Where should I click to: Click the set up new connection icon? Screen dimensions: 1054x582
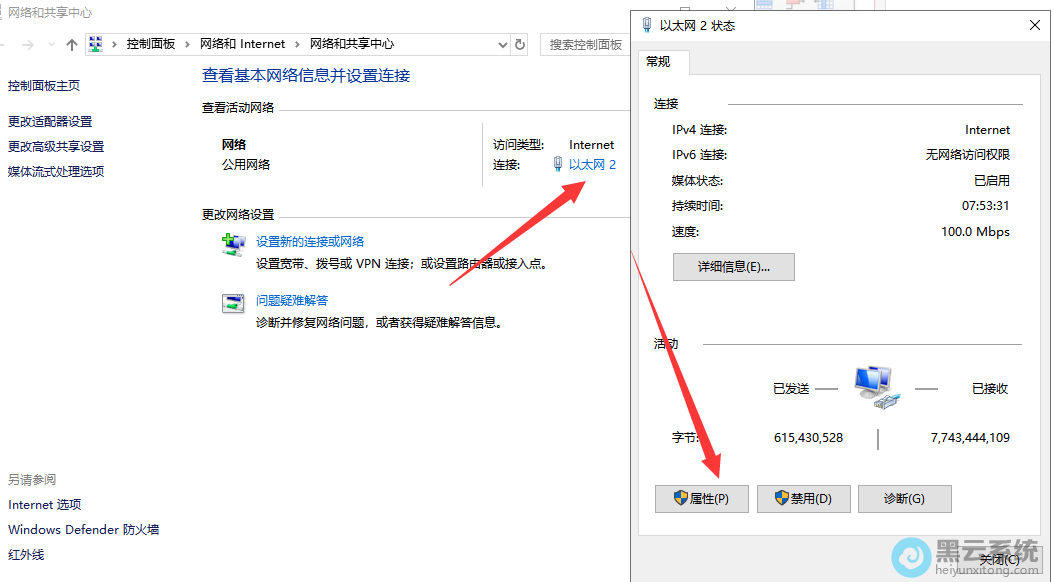tap(233, 245)
